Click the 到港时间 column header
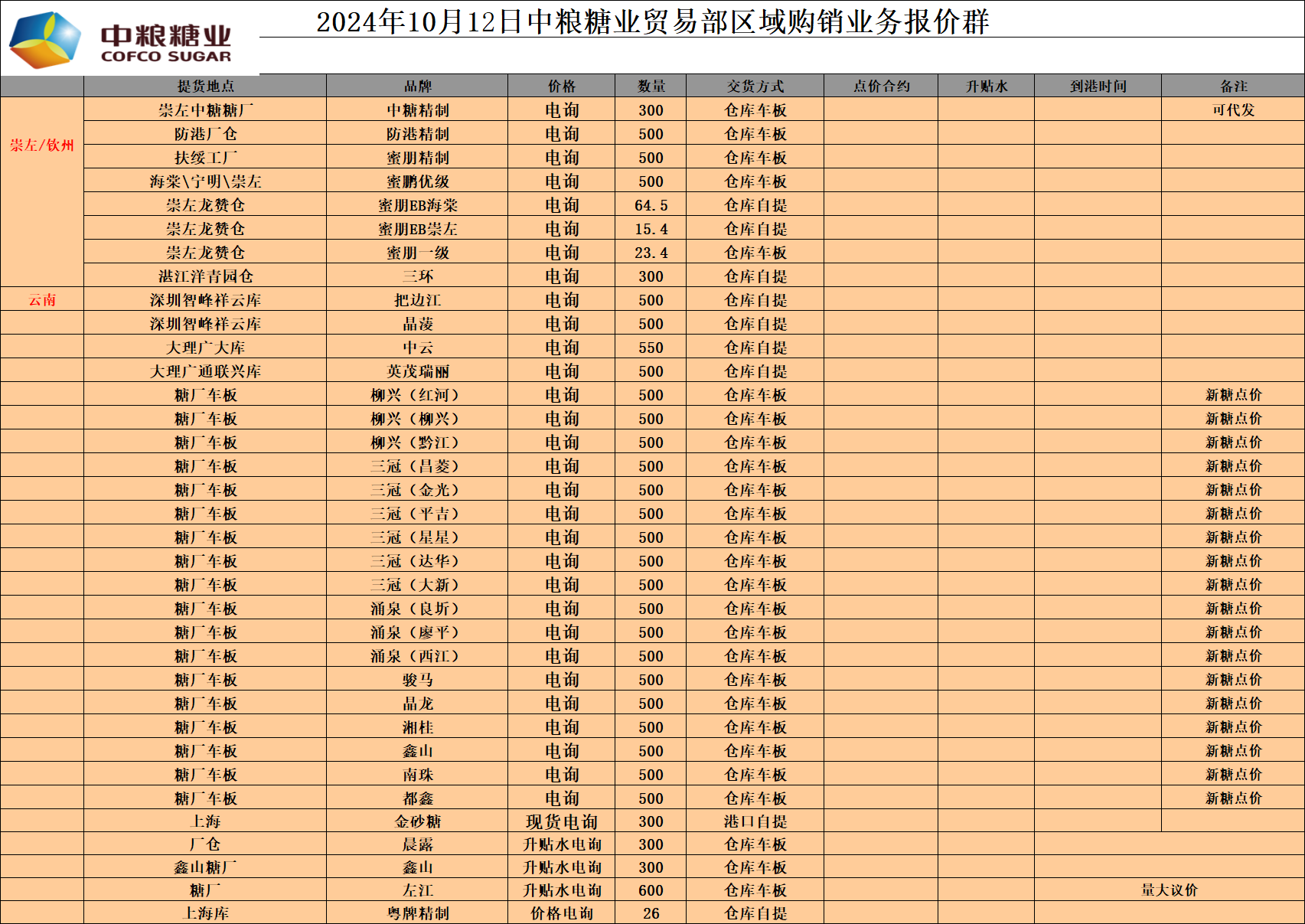 1098,87
